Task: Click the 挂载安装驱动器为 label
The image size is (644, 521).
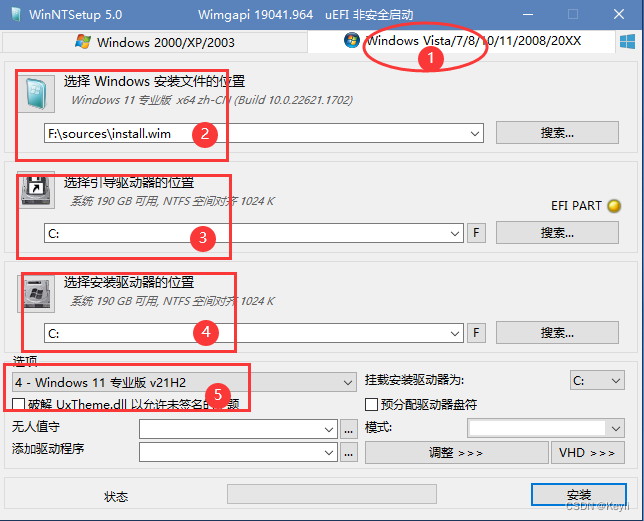Action: point(414,380)
